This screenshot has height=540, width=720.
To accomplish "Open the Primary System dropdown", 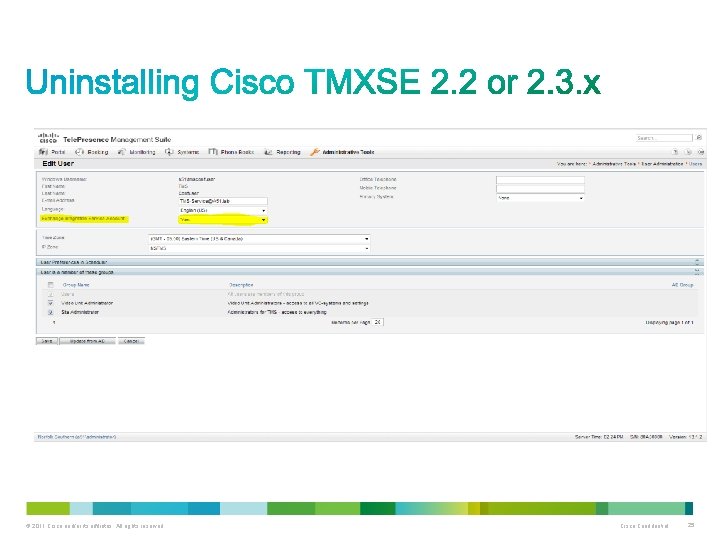I will (x=540, y=198).
